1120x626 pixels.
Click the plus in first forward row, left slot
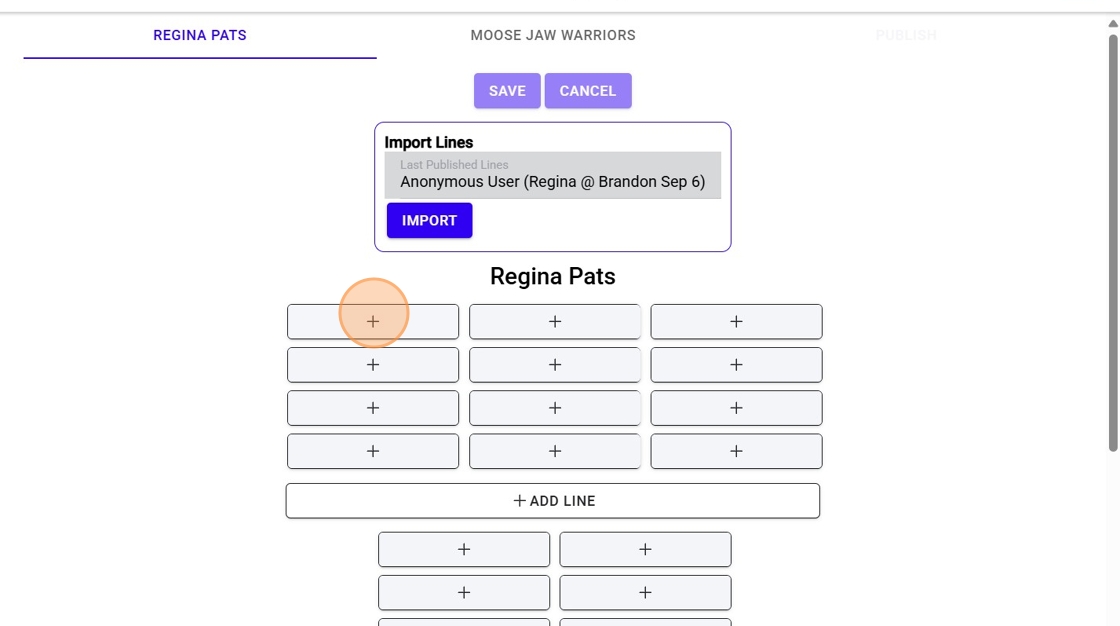tap(373, 322)
